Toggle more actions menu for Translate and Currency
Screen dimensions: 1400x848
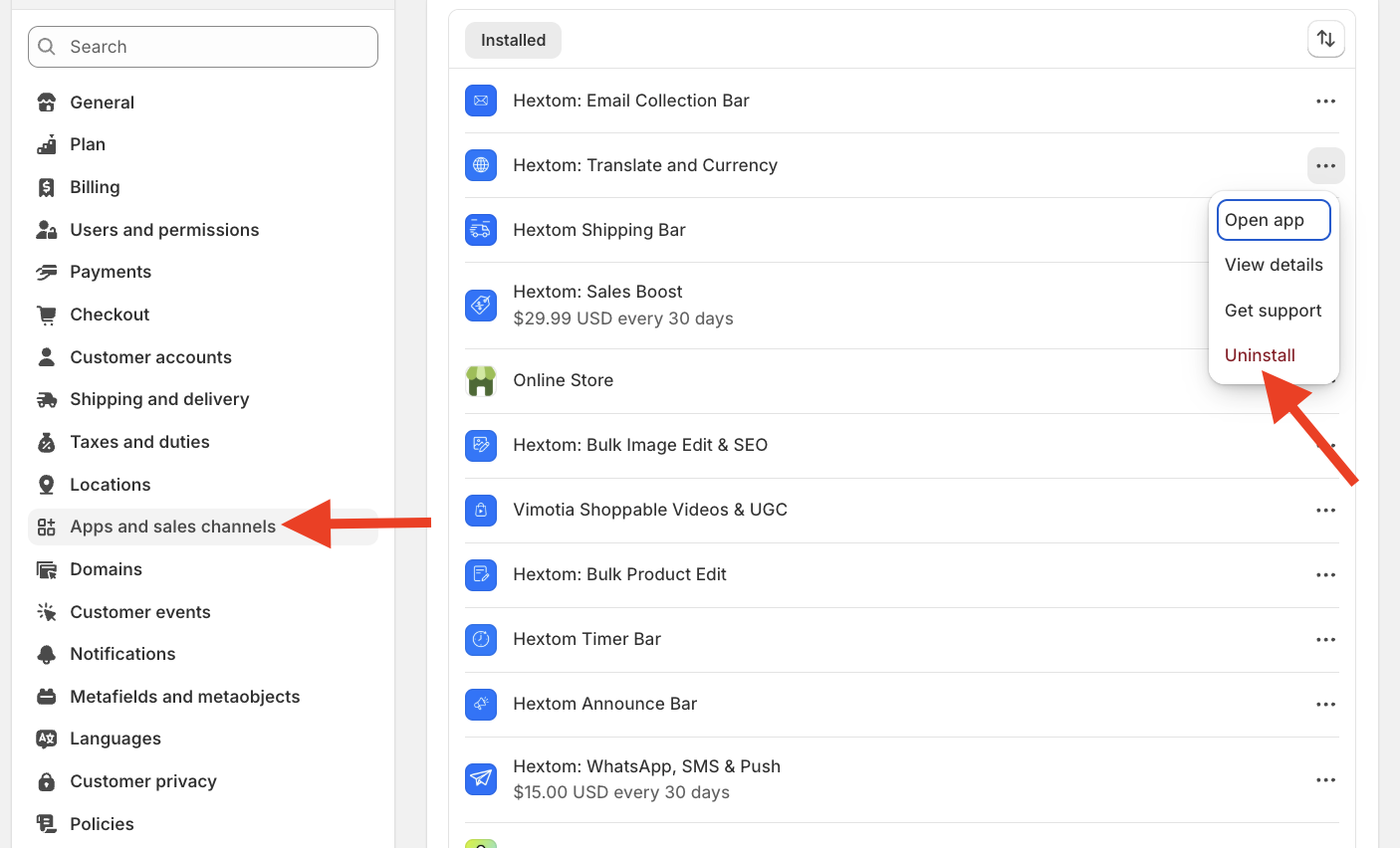click(x=1325, y=165)
